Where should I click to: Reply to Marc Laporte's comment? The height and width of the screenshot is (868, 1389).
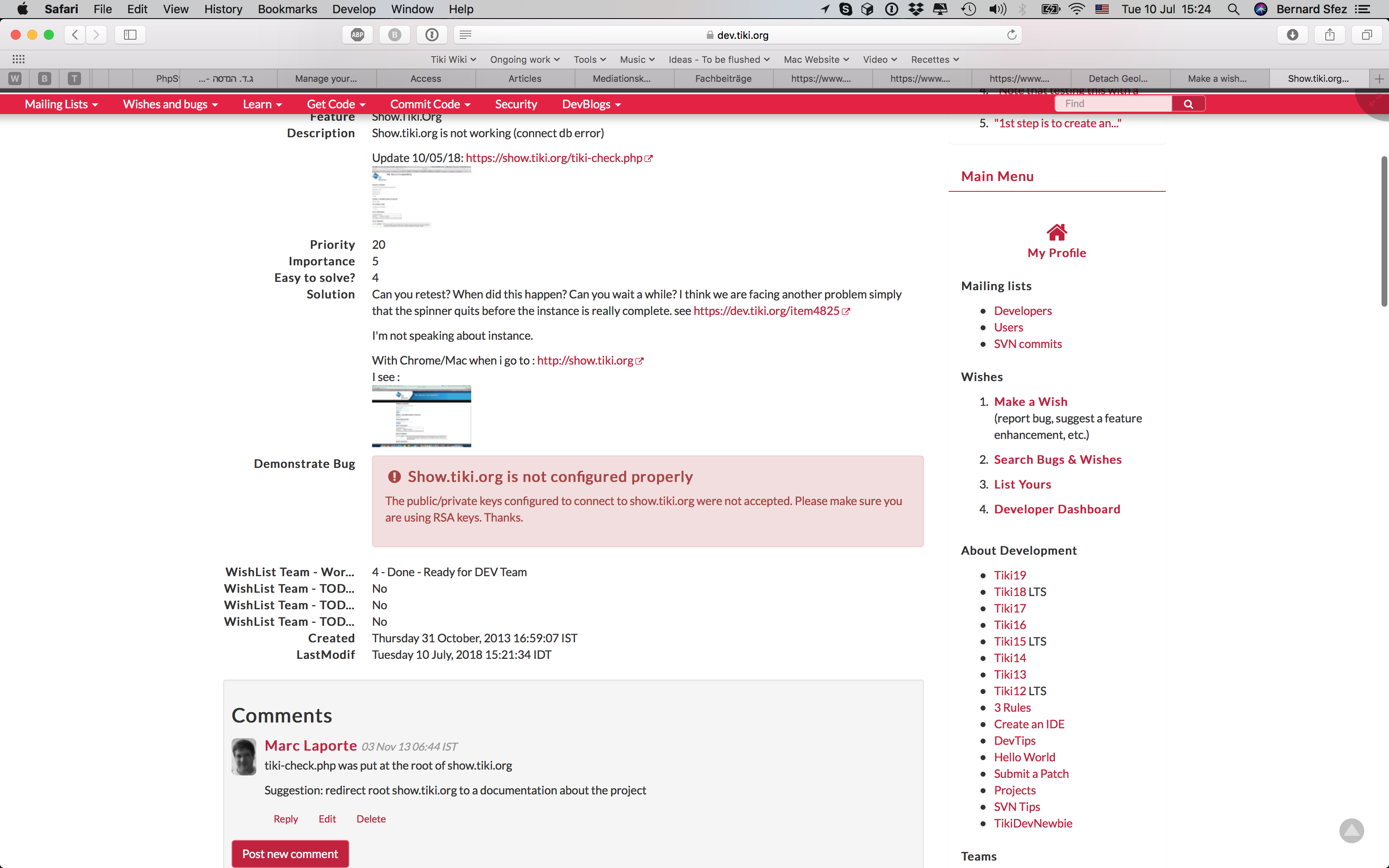286,819
